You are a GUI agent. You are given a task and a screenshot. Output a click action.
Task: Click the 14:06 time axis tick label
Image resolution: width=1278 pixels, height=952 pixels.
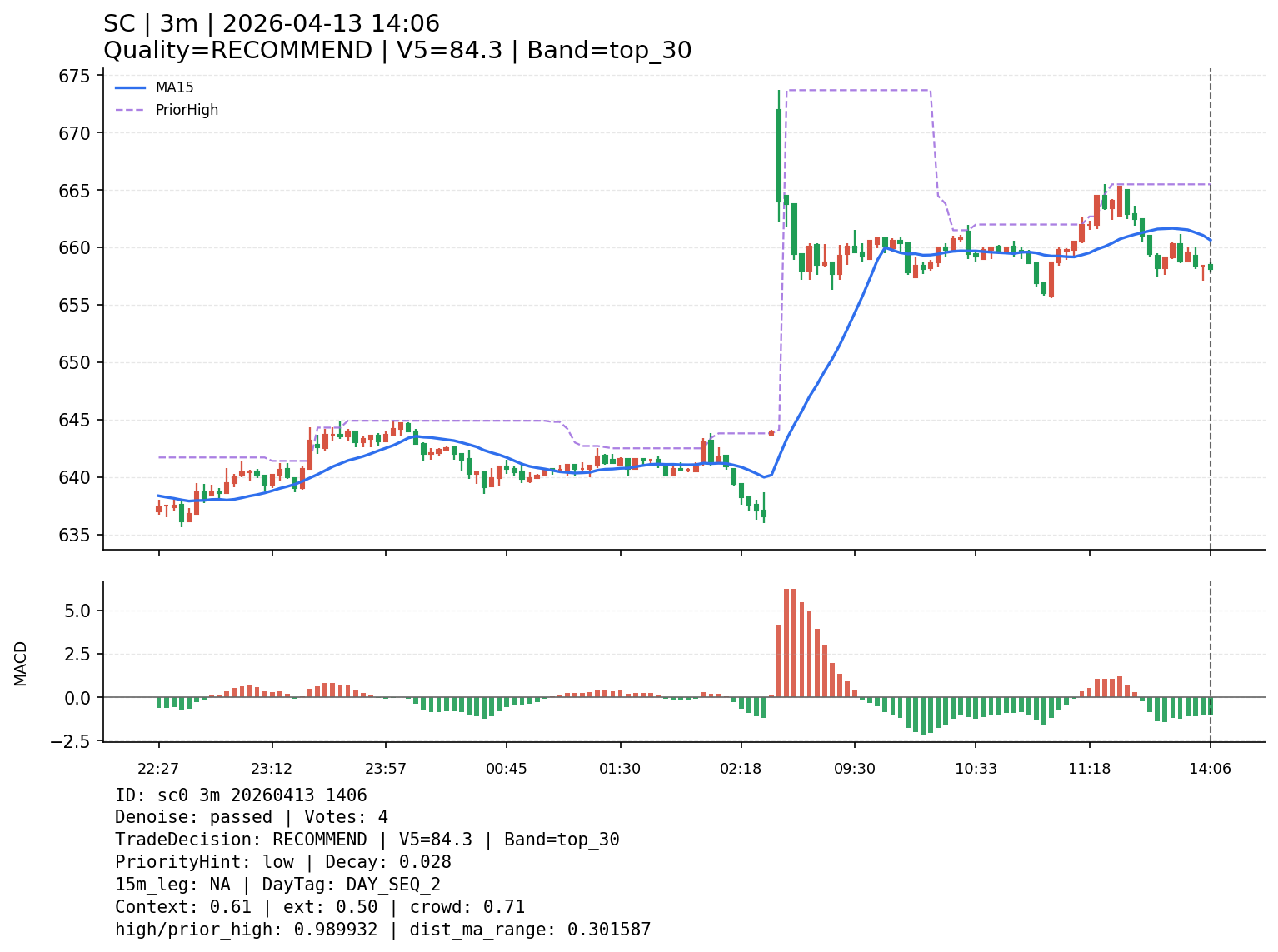click(1210, 769)
